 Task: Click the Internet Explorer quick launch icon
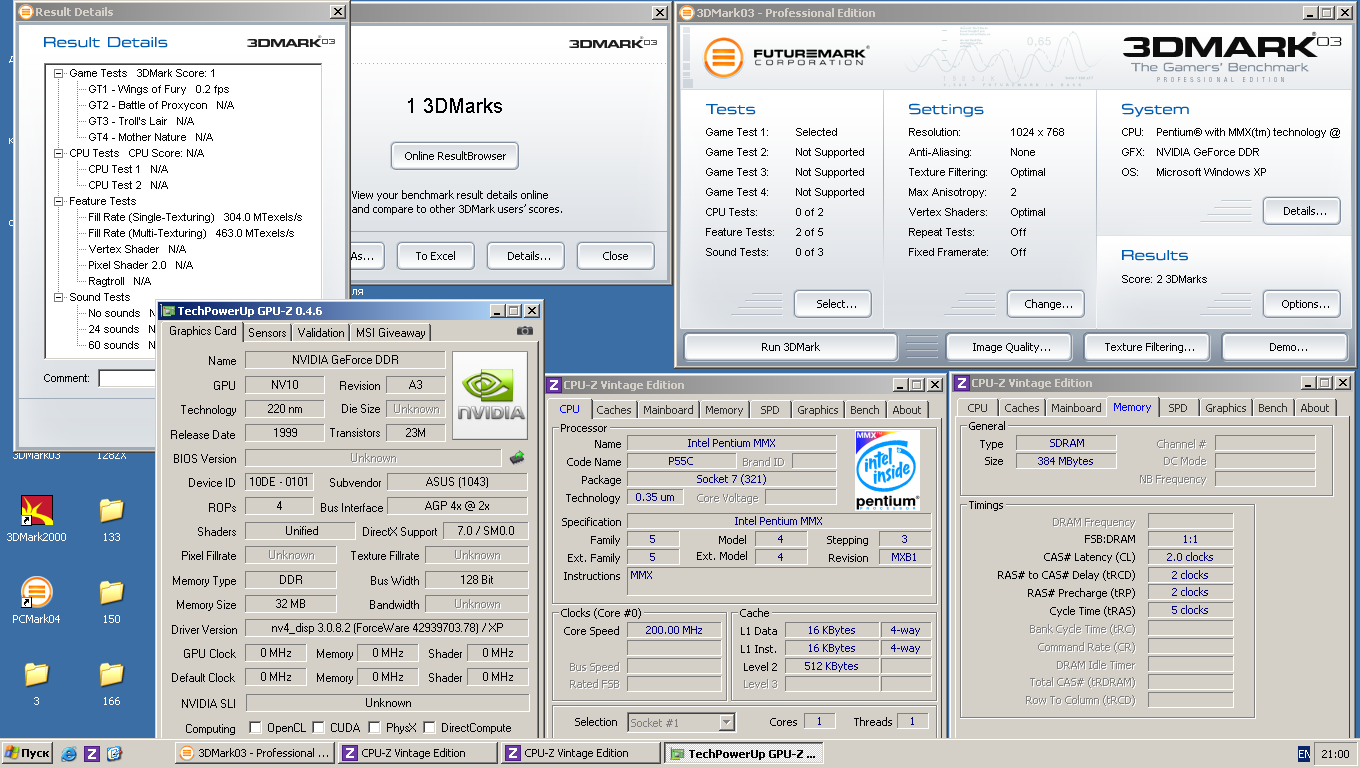tap(69, 753)
